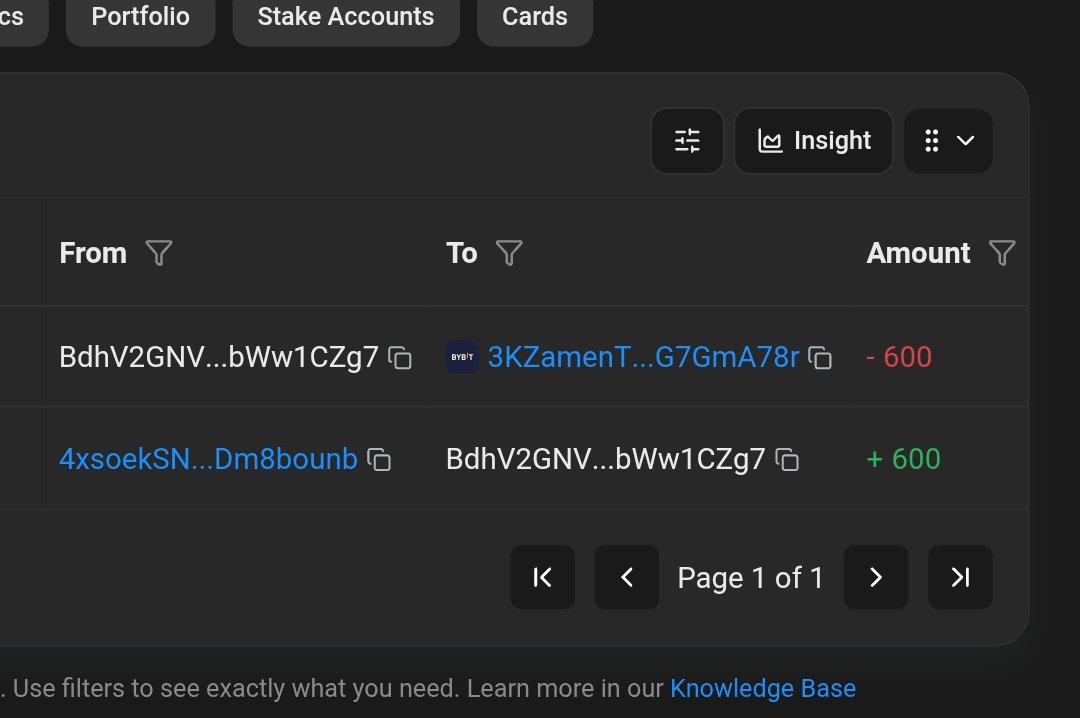The height and width of the screenshot is (718, 1080).
Task: Open the Cards tab
Action: pos(534,18)
